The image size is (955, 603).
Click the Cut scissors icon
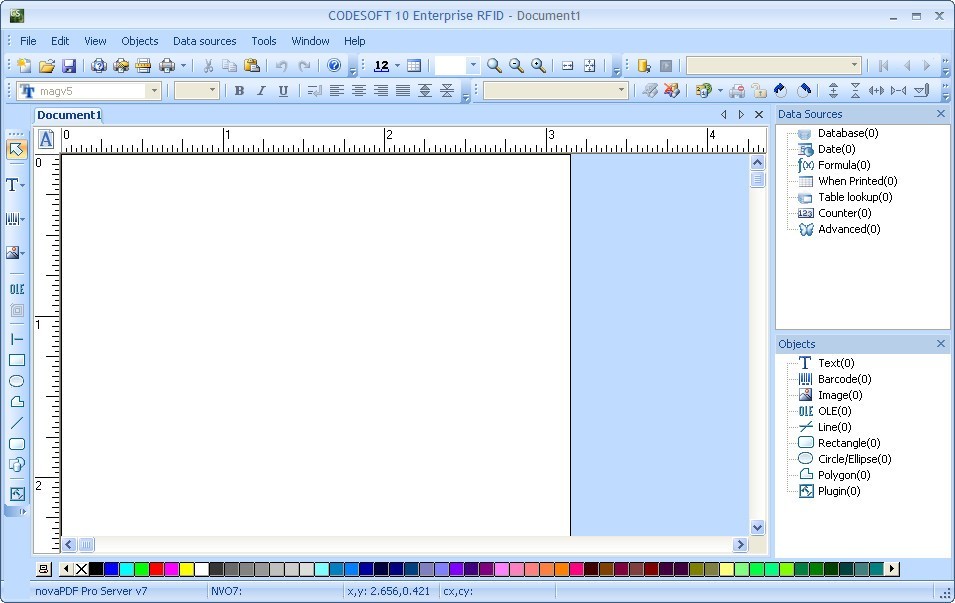[x=208, y=65]
